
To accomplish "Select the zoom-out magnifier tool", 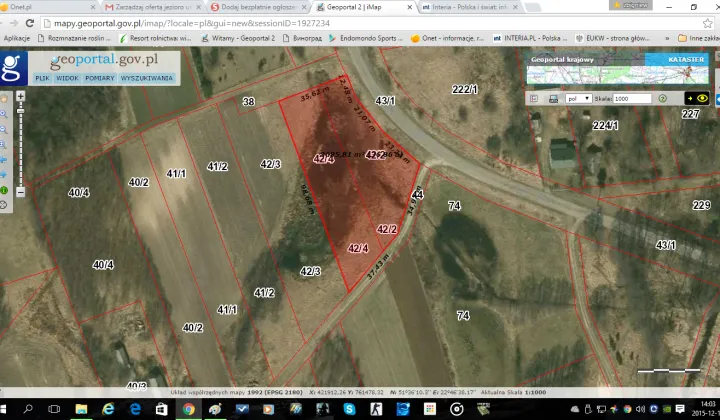I will pyautogui.click(x=4, y=129).
